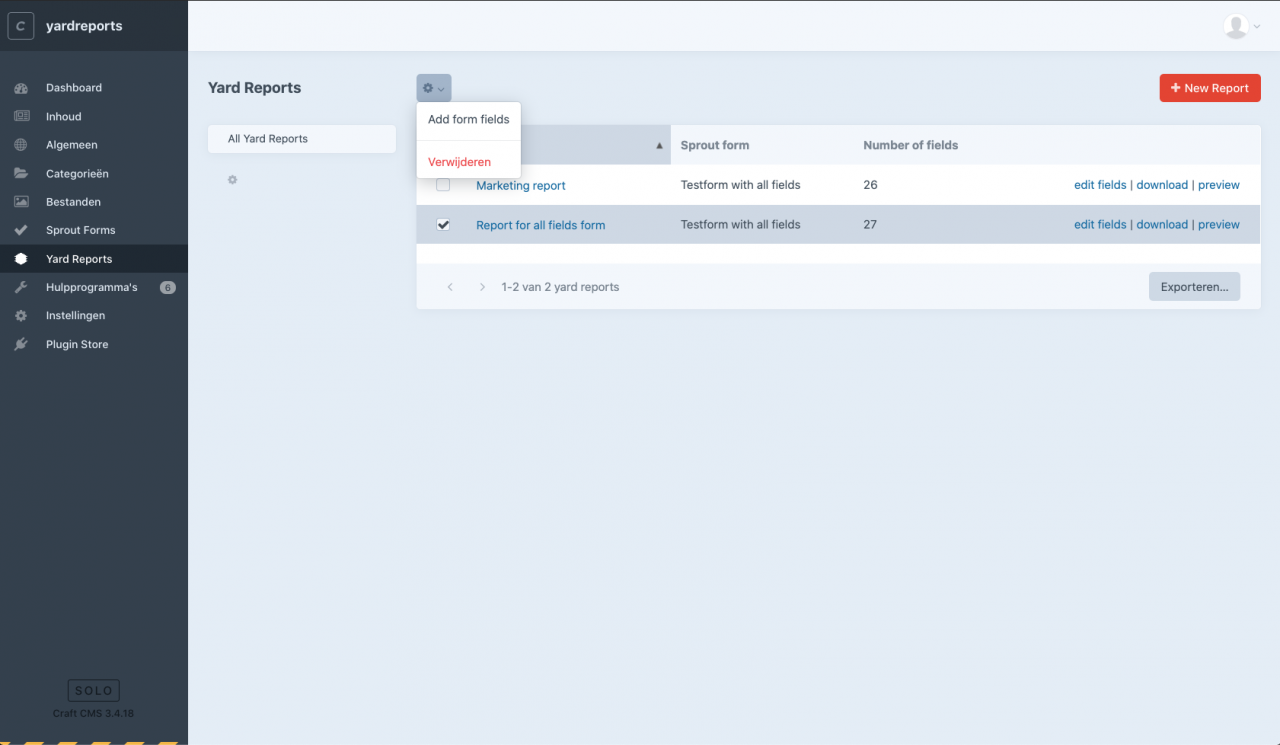This screenshot has height=745, width=1280.
Task: Click the Instellingen gear icon
Action: tap(21, 315)
